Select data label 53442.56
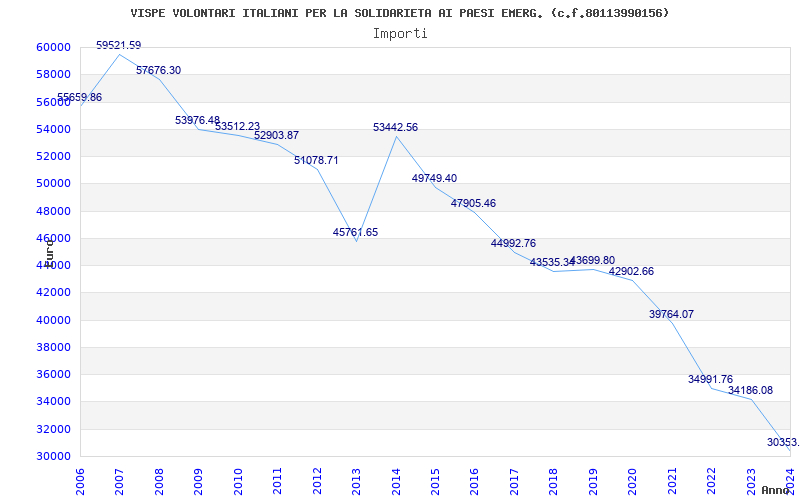Viewport: 800px width, 500px height. click(x=395, y=128)
